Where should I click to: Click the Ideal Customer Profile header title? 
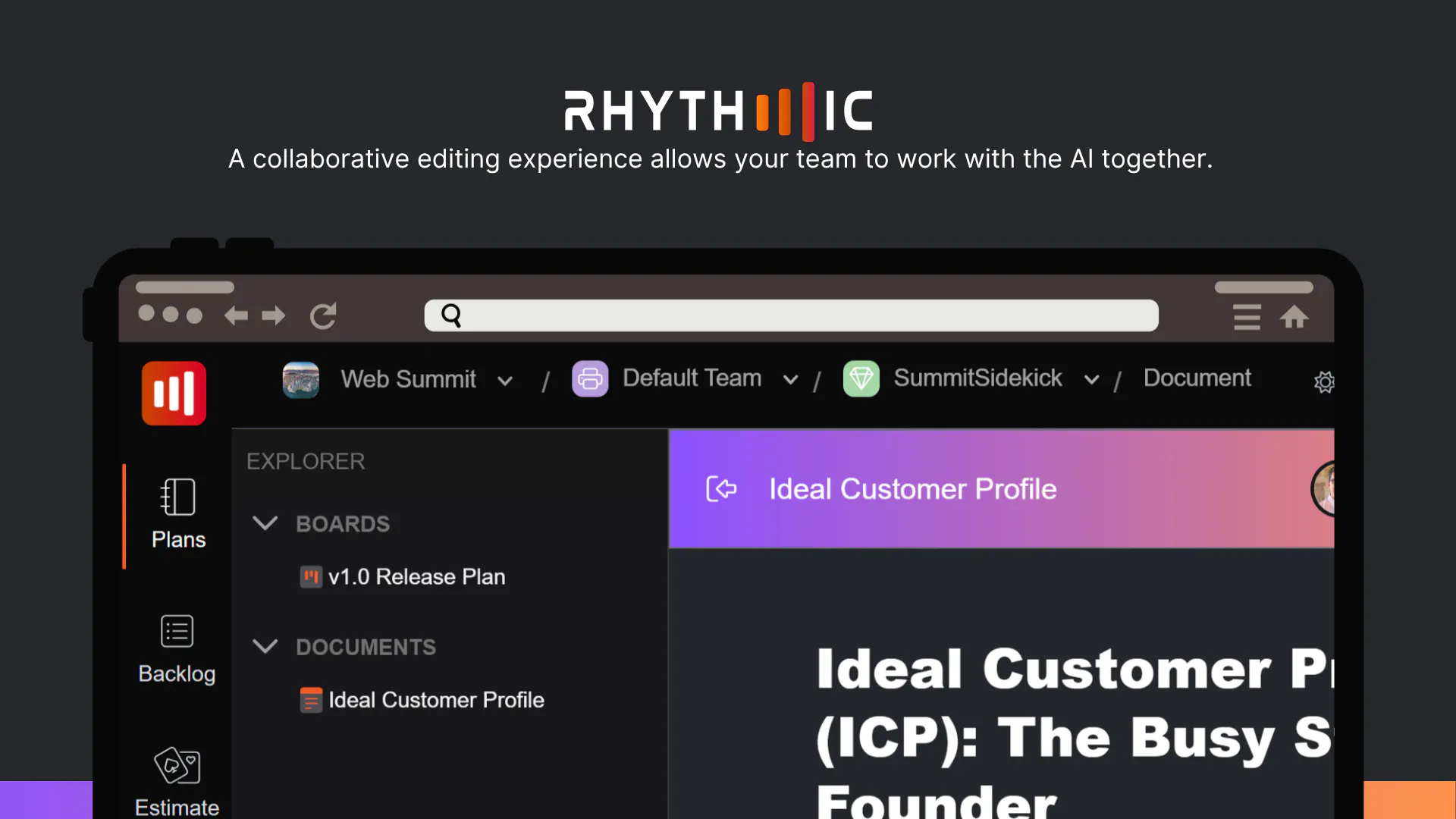(912, 489)
